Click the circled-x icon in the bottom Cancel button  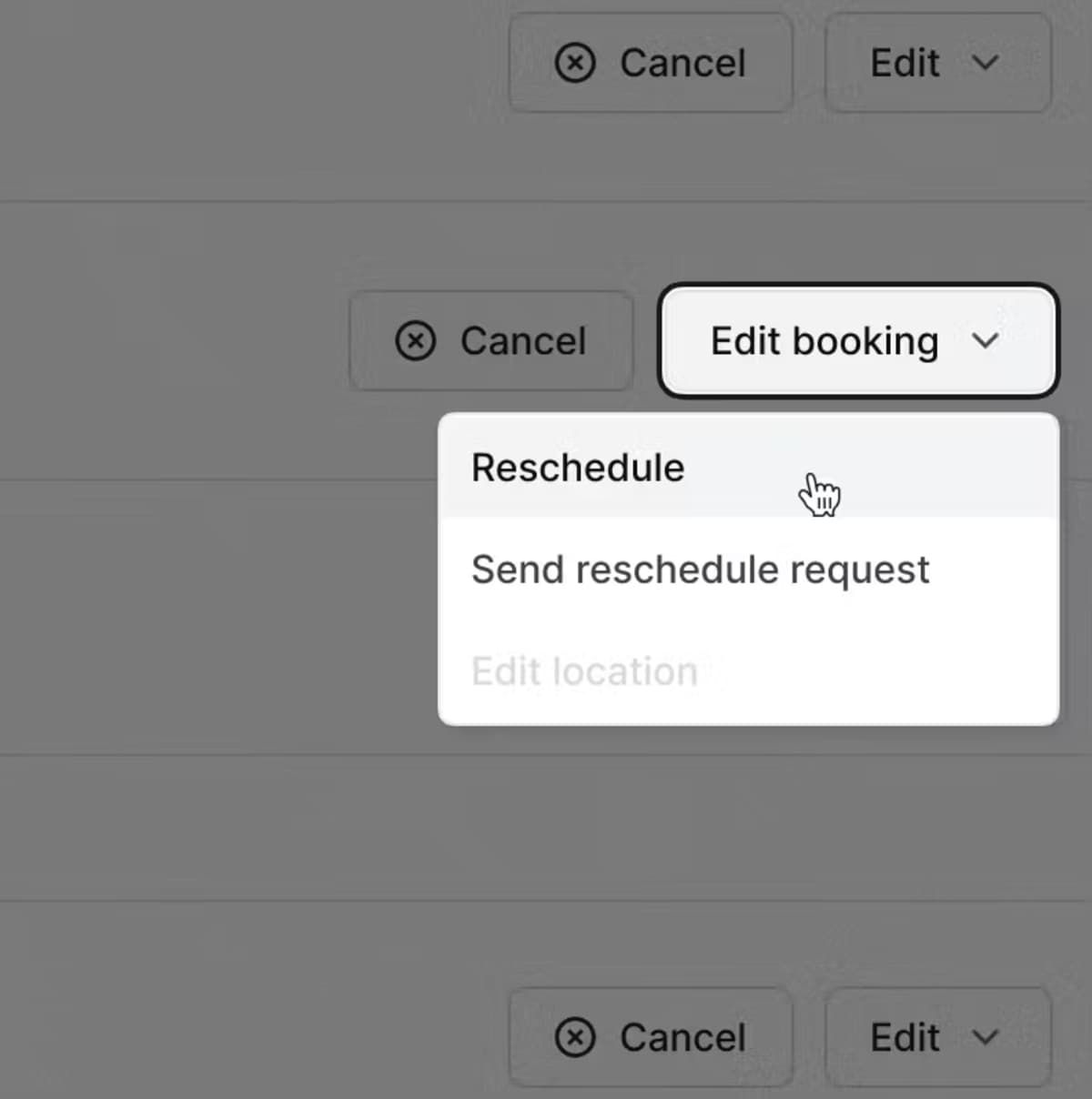[575, 1037]
